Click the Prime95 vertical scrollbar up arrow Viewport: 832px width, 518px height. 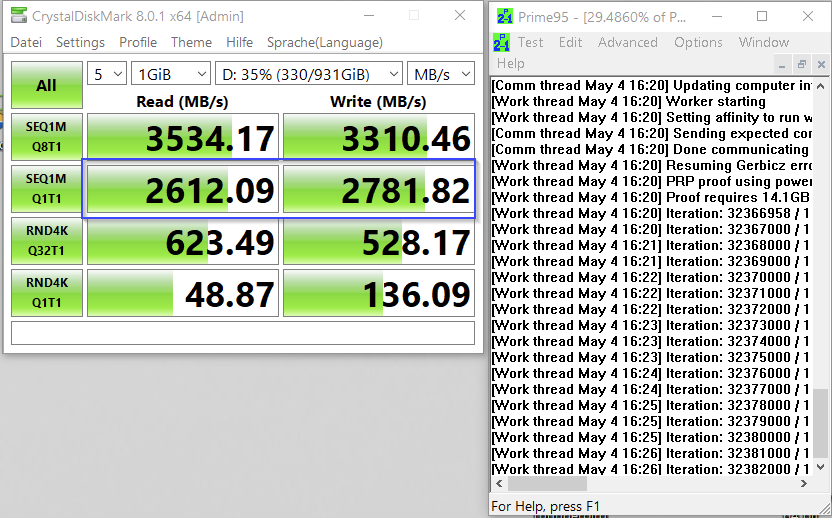click(820, 85)
